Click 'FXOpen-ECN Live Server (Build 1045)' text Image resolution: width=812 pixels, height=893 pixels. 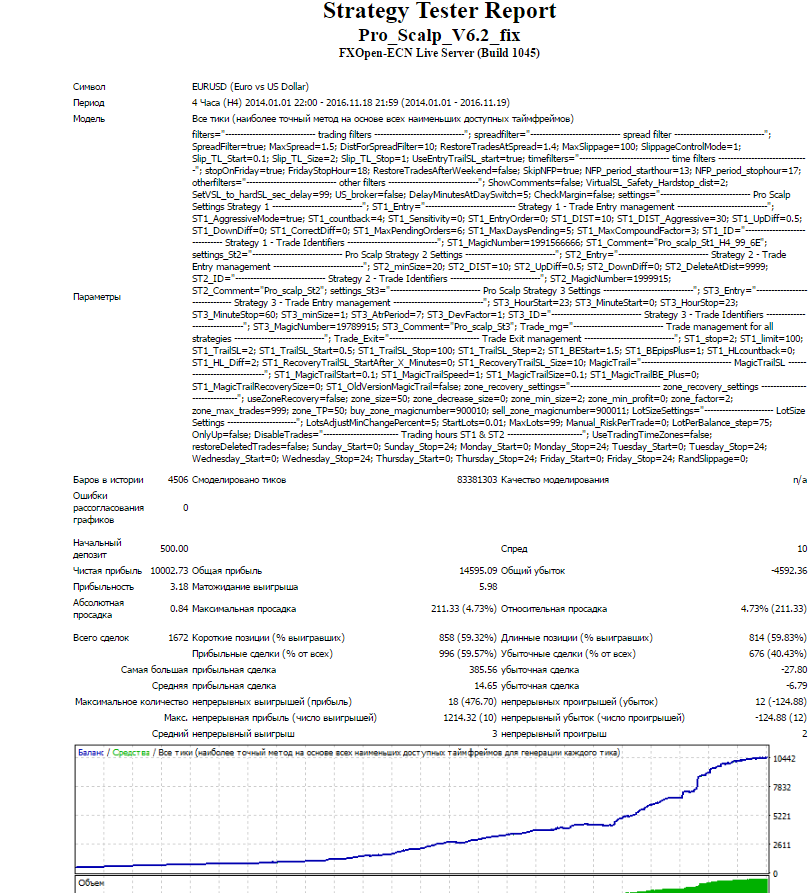439,53
